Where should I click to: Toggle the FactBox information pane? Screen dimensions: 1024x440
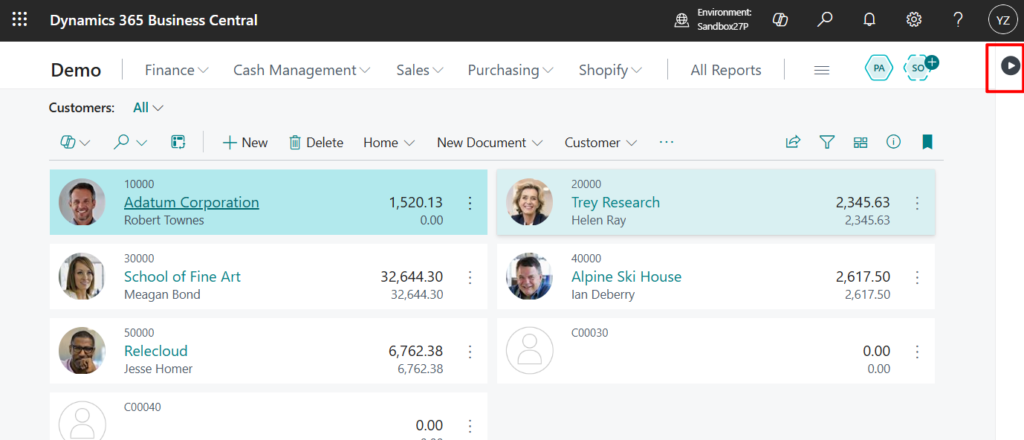893,142
